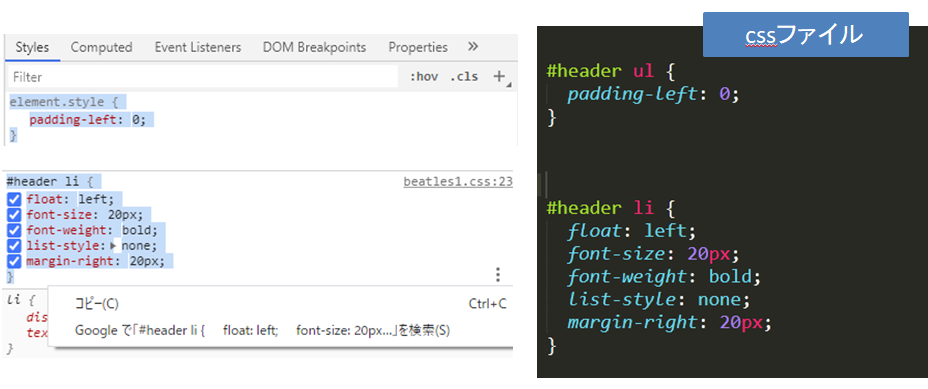
Task: Click font-weight: bold line in editor
Action: click(x=663, y=277)
